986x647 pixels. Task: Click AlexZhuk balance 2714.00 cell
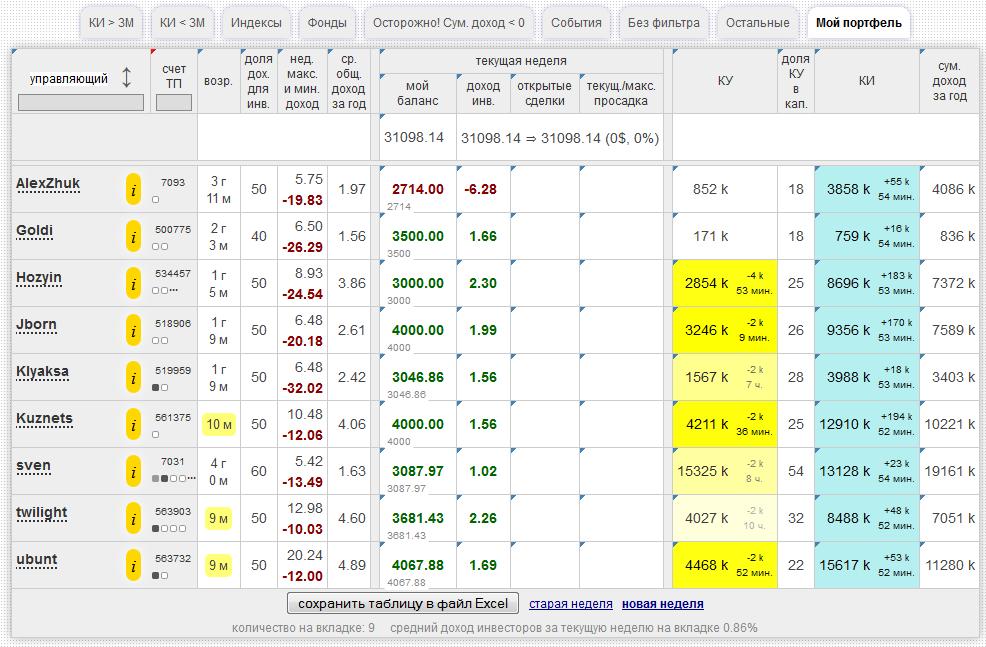coord(418,189)
